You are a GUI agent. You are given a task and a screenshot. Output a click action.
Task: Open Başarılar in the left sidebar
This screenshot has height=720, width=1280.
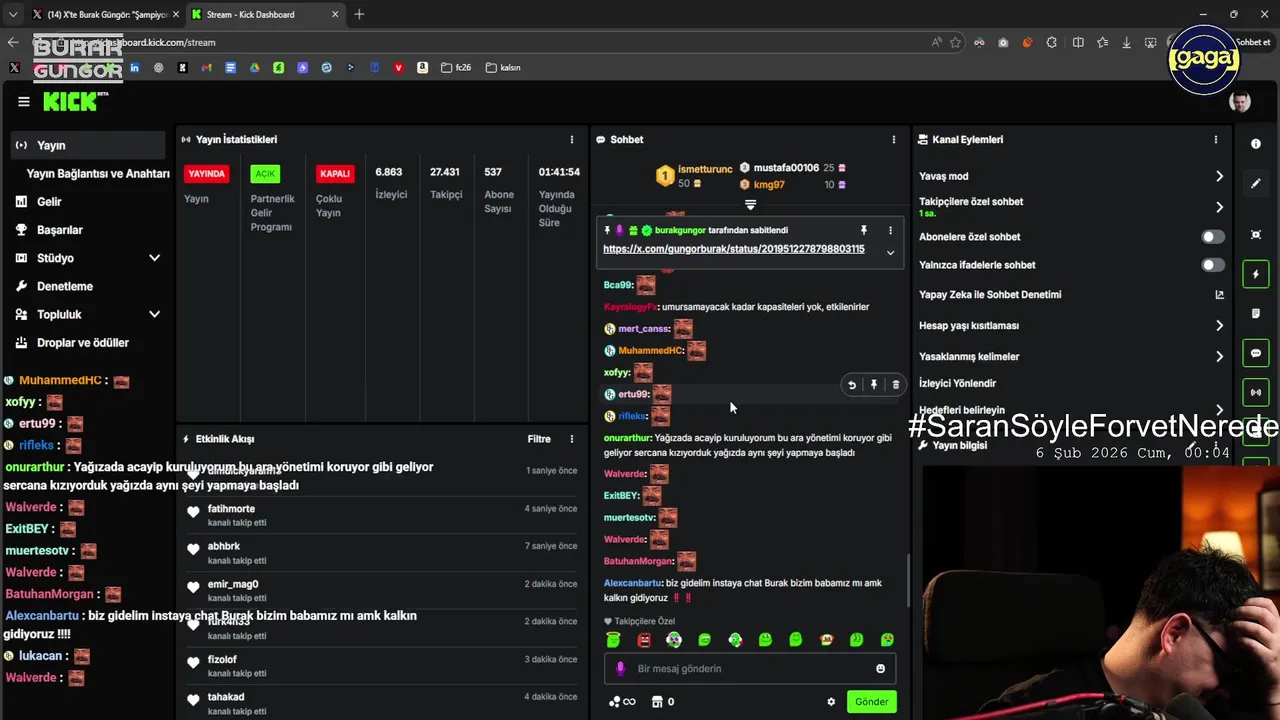point(88,230)
